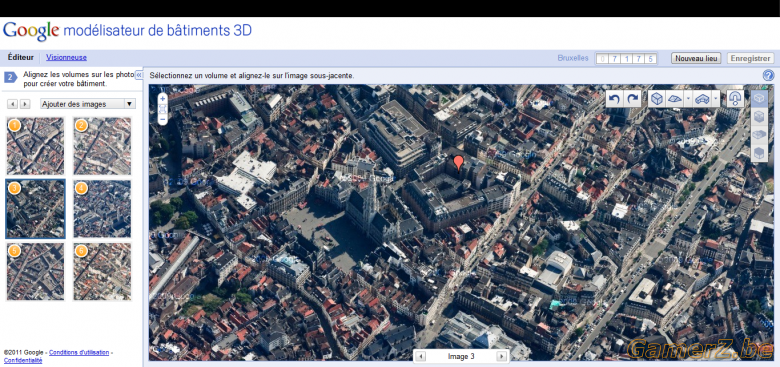Select thumbnail image 2

click(102, 146)
